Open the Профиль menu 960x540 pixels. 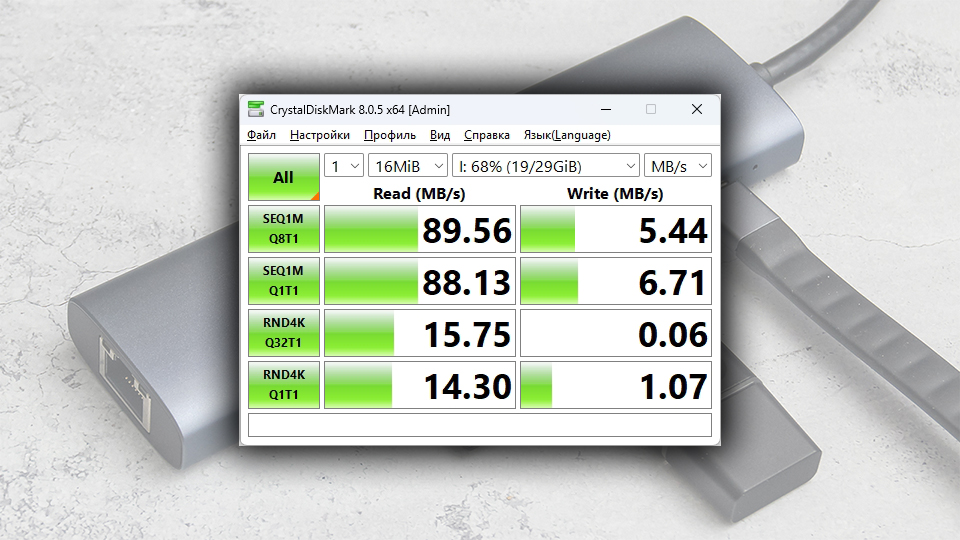coord(389,135)
